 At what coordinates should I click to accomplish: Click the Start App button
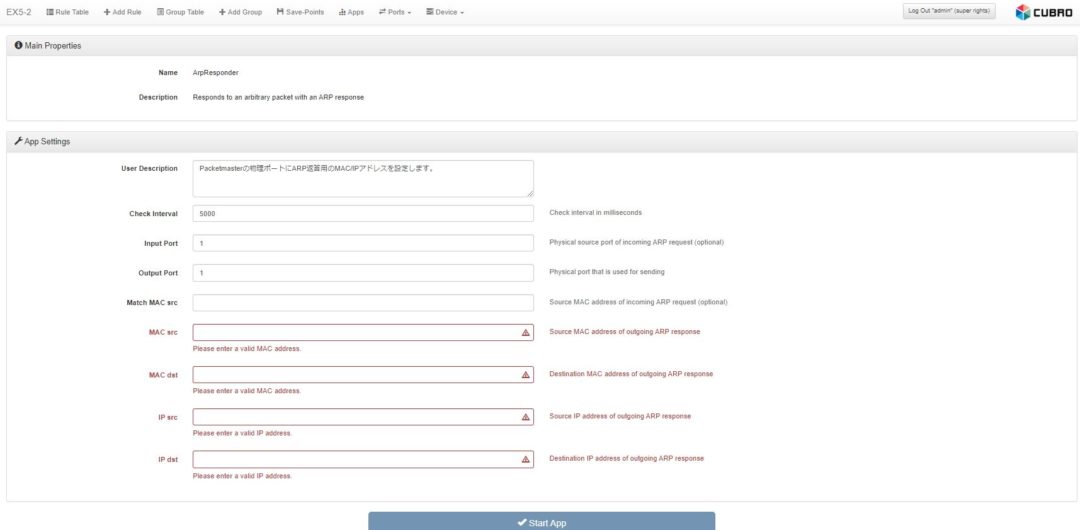tap(541, 522)
